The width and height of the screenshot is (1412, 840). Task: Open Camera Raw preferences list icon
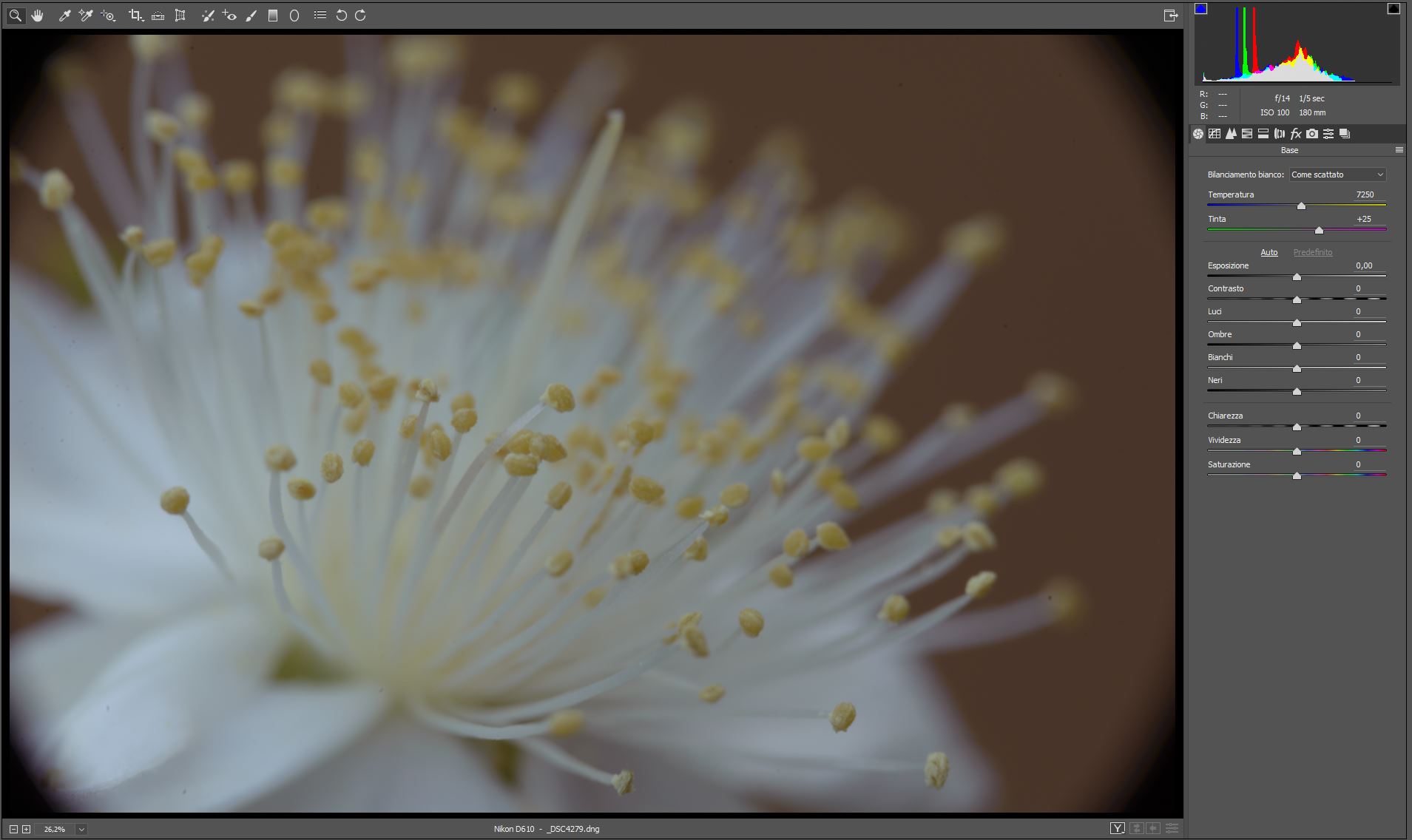(x=320, y=15)
